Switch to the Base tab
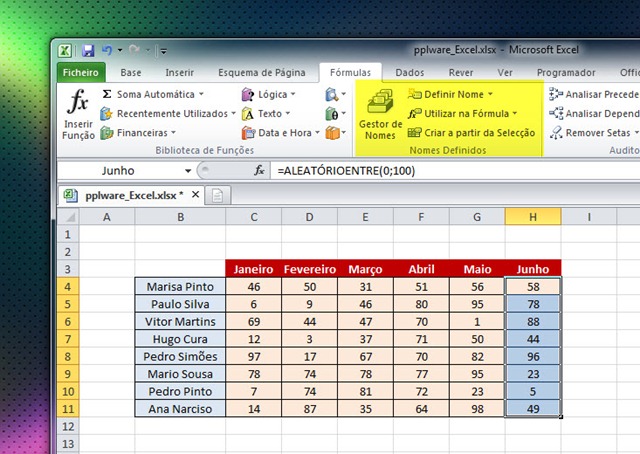 pos(131,72)
